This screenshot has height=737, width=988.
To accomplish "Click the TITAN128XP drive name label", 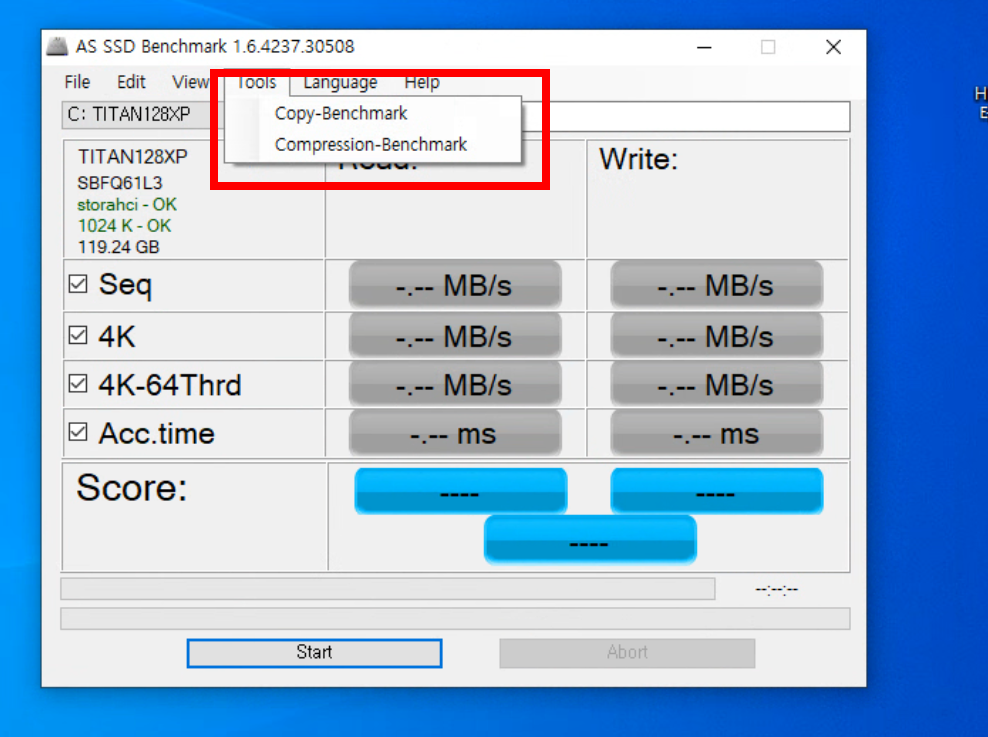I will (x=132, y=156).
